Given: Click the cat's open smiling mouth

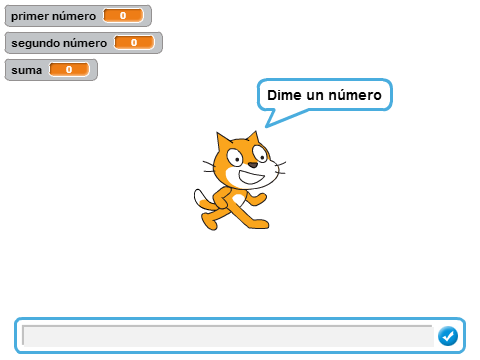Looking at the screenshot, I should pos(252,177).
